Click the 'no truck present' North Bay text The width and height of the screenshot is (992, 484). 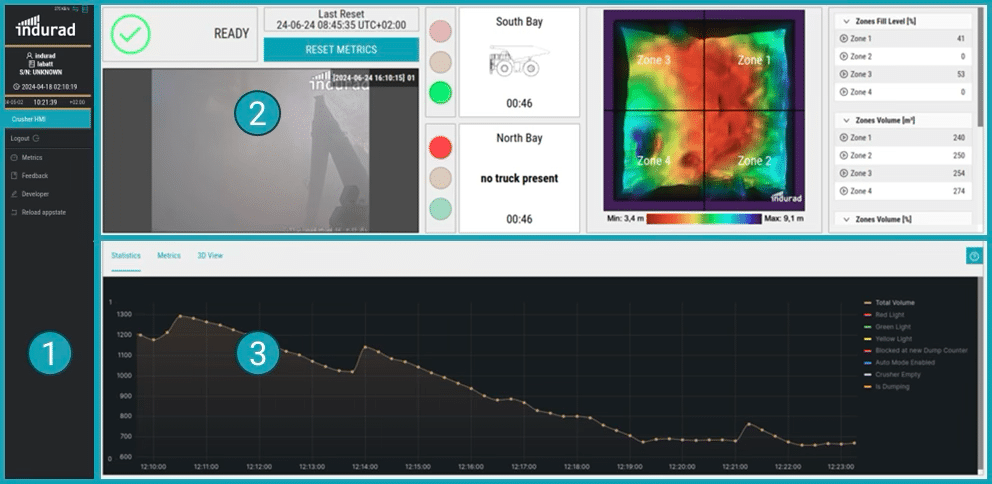[519, 178]
